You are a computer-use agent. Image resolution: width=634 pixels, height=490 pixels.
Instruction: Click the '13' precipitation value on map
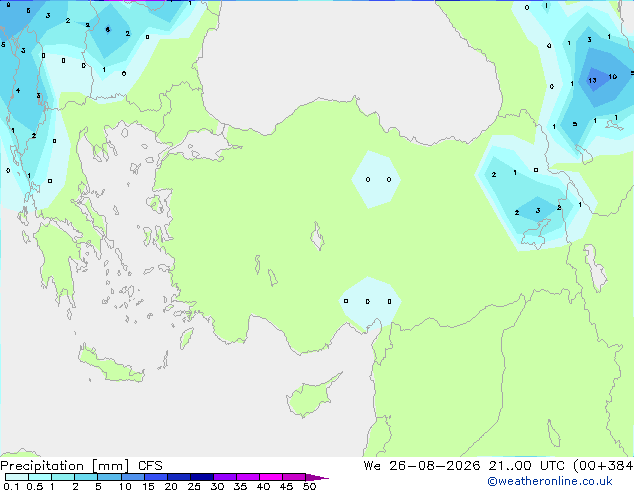click(x=592, y=80)
